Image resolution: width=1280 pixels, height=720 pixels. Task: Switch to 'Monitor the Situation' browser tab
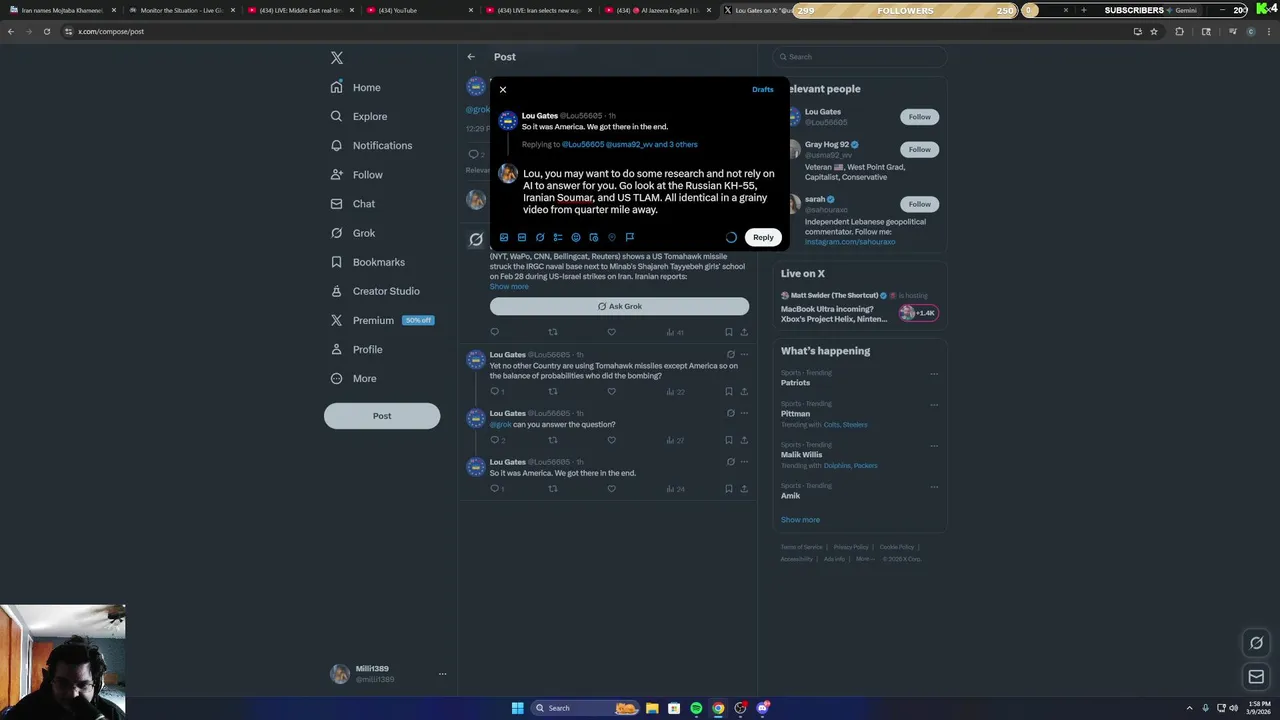180,10
